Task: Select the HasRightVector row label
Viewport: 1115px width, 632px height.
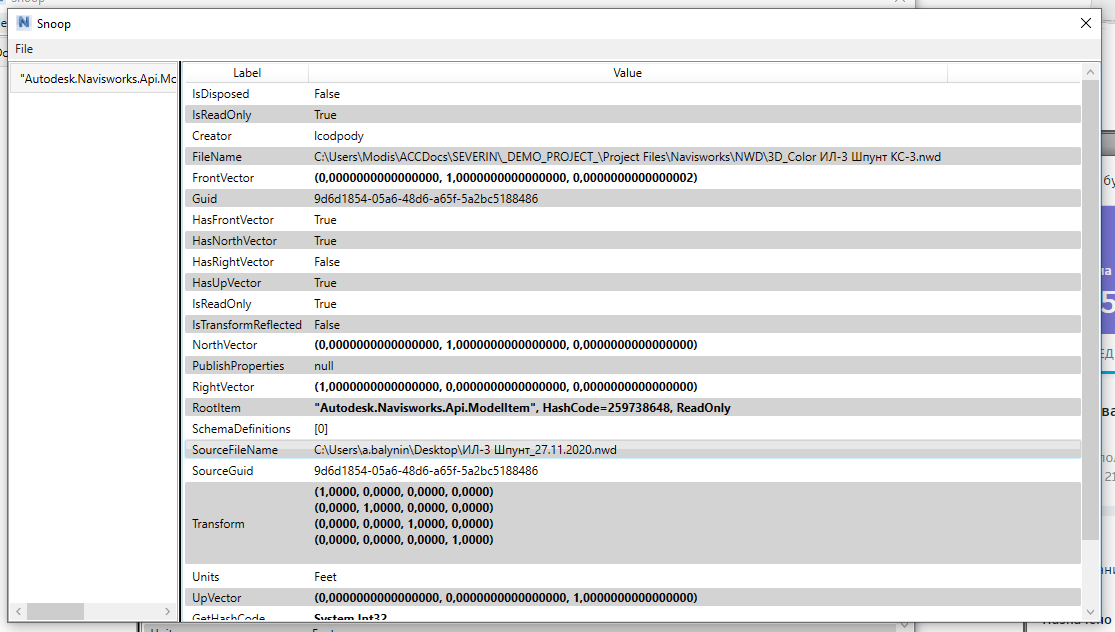Action: 233,262
